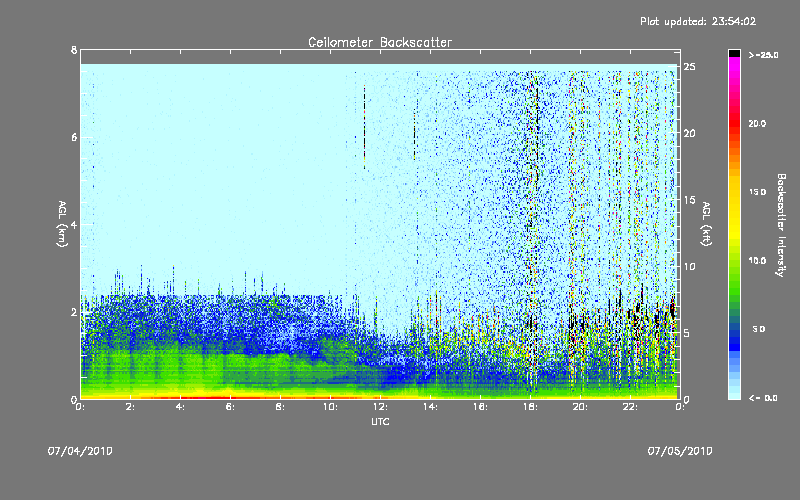
Task: Select the 14: hour tick label
Action: pos(431,407)
